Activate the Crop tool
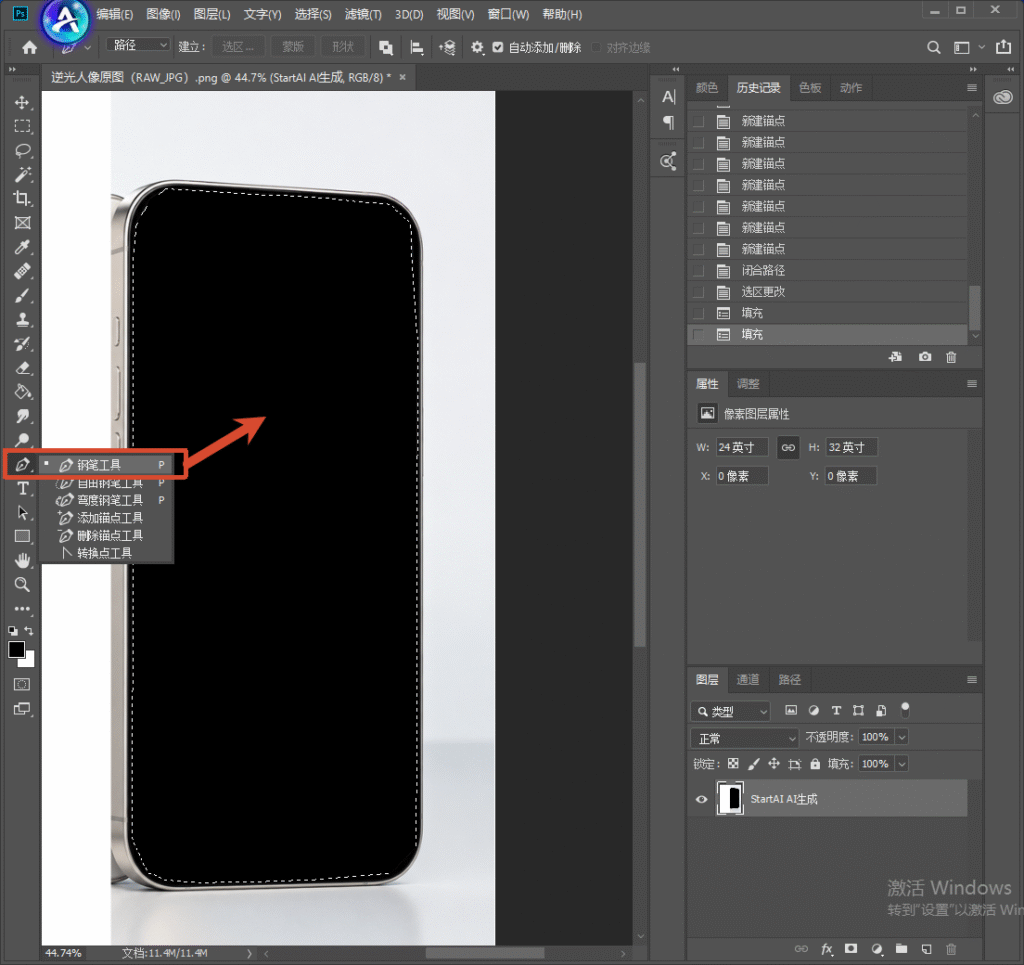This screenshot has width=1024, height=965. pyautogui.click(x=22, y=198)
